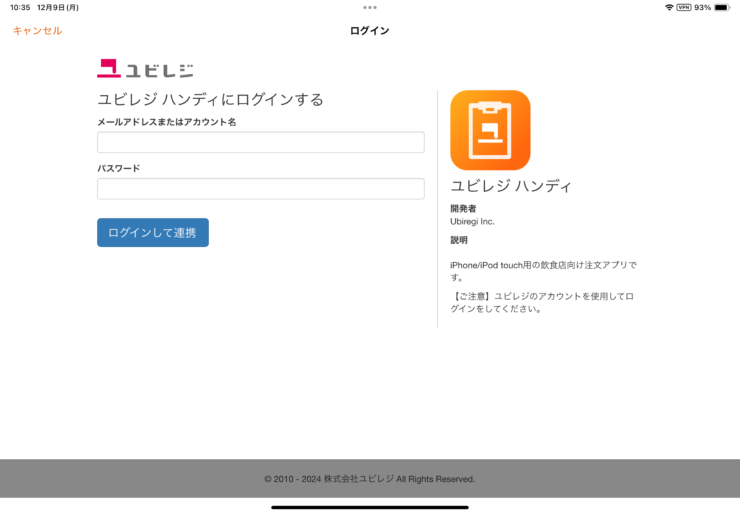This screenshot has width=740, height=514.
Task: Click the メールアドレスまたはアカウント名 label
Action: (167, 122)
